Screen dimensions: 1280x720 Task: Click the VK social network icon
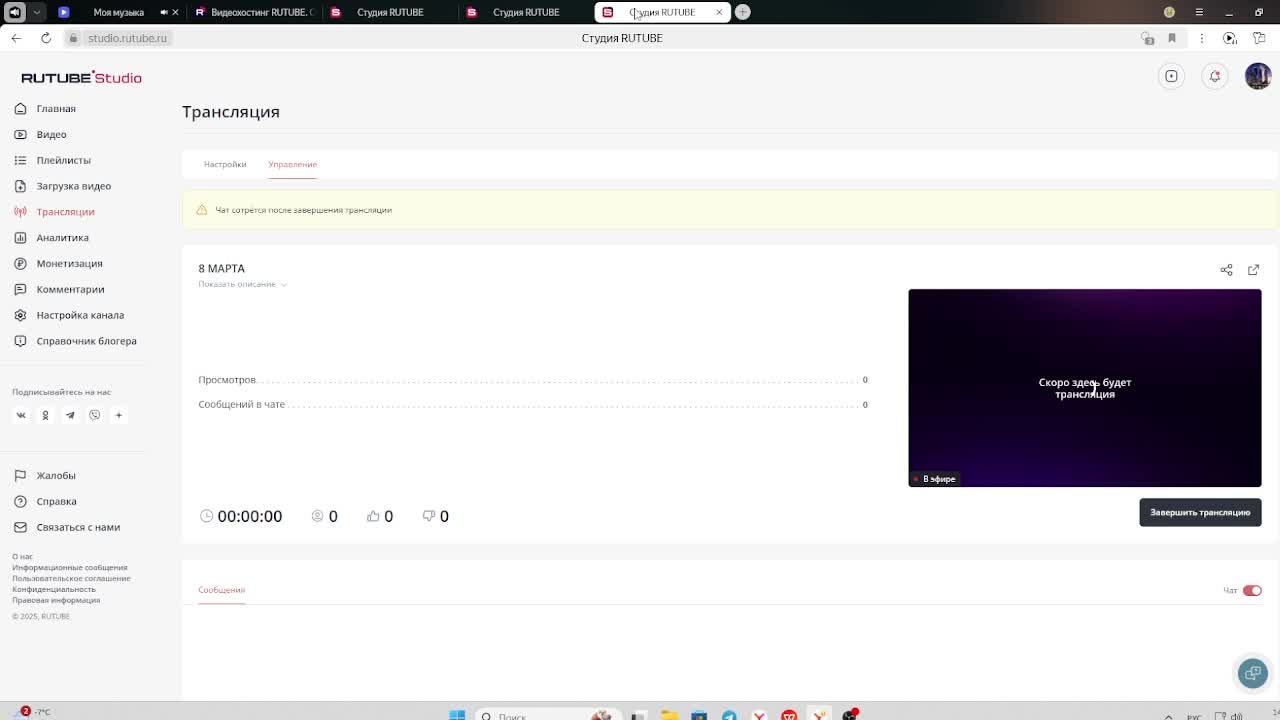(21, 415)
